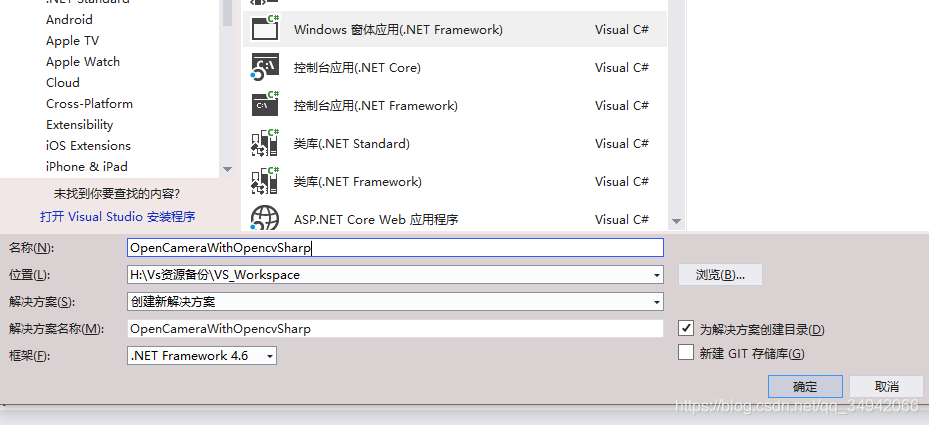Screen dimensions: 929x425
Task: Click the 确定 button
Action: 805,386
